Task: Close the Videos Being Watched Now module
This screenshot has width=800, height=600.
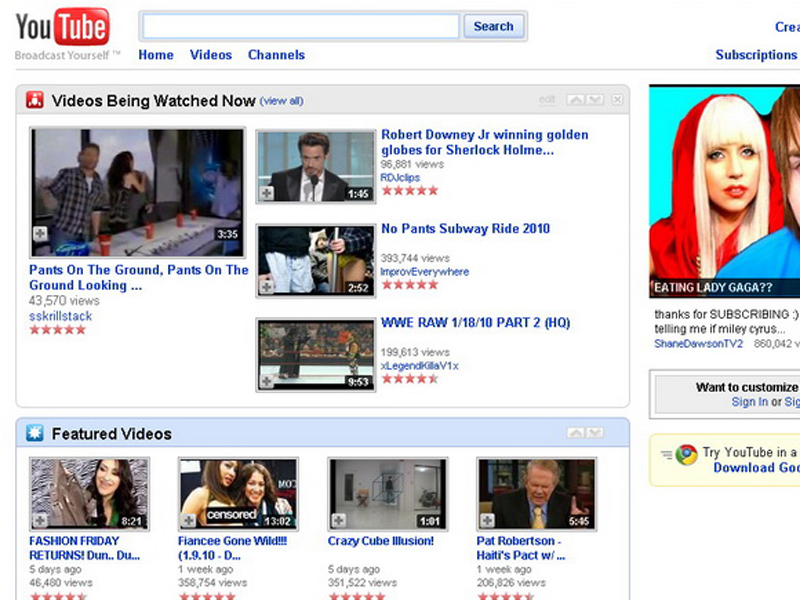Action: [x=617, y=99]
